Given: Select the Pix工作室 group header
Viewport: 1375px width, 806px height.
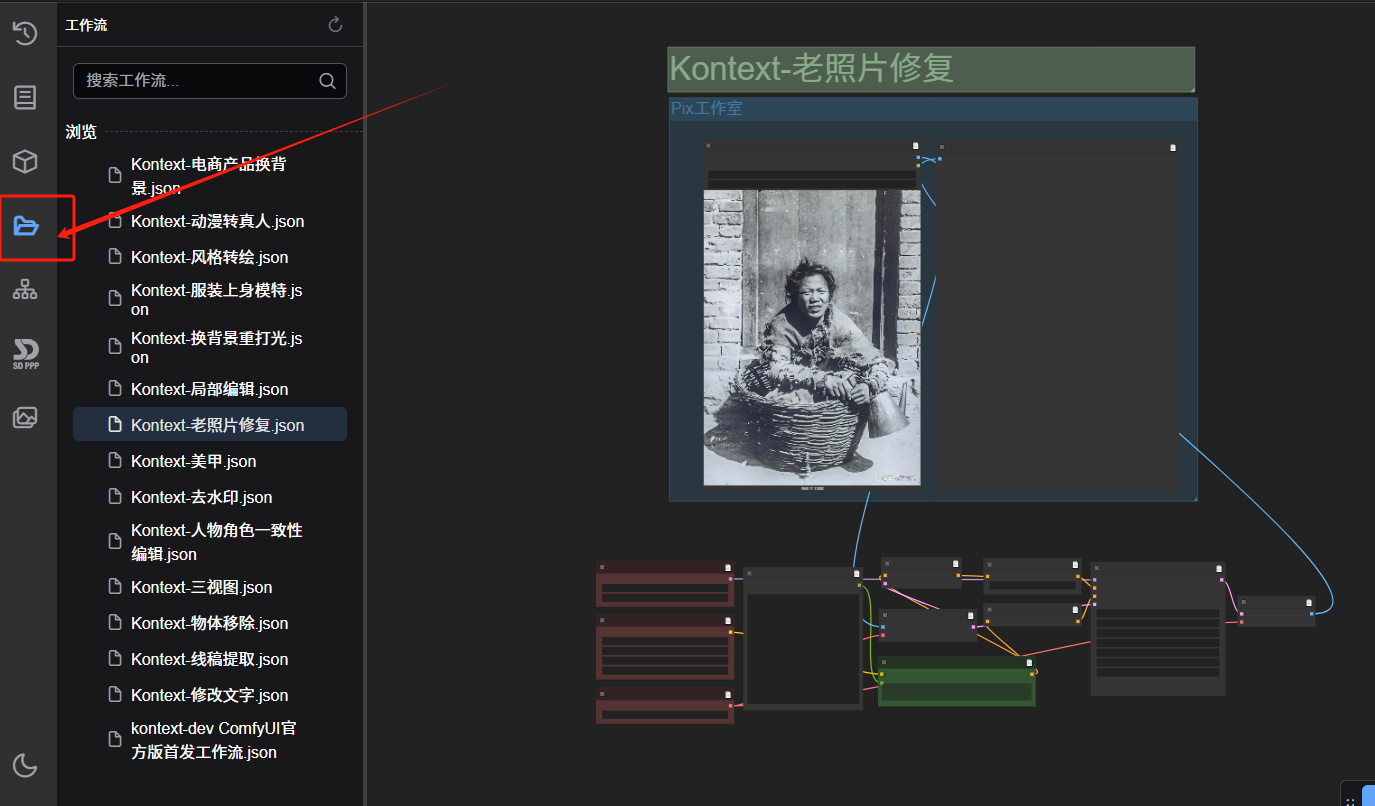Looking at the screenshot, I should [932, 109].
